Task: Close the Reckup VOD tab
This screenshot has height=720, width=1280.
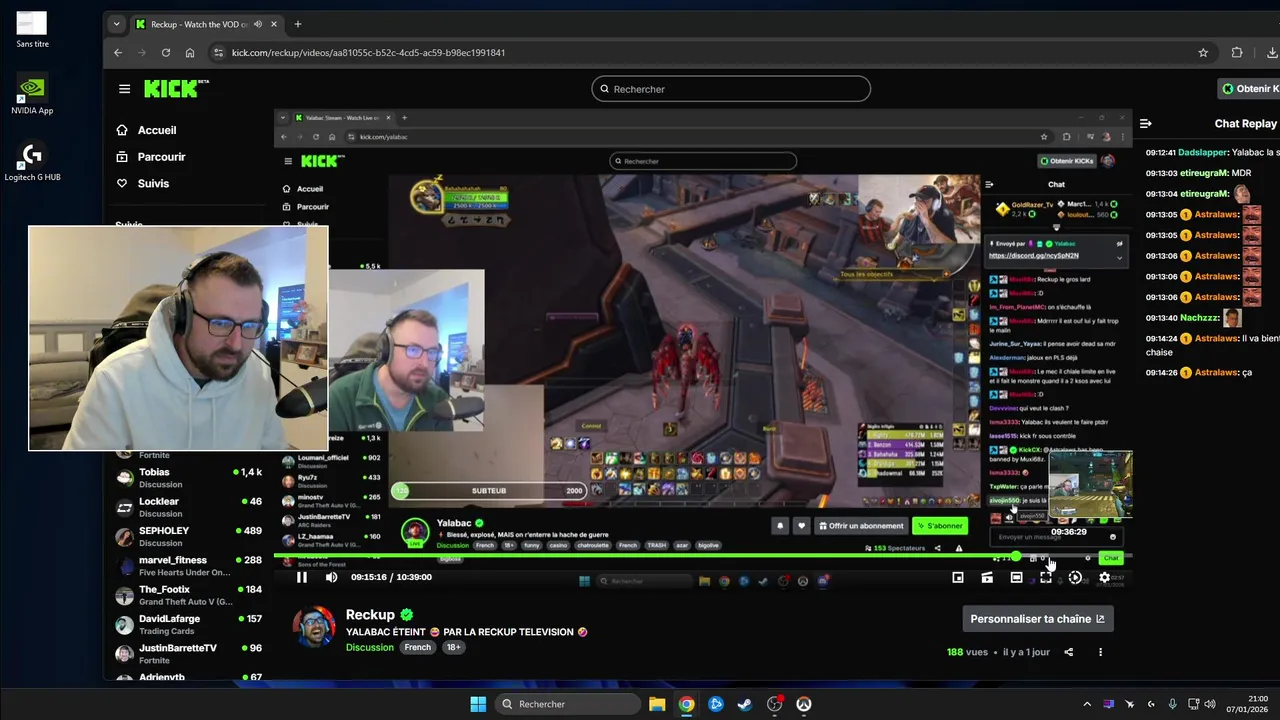Action: 273,24
